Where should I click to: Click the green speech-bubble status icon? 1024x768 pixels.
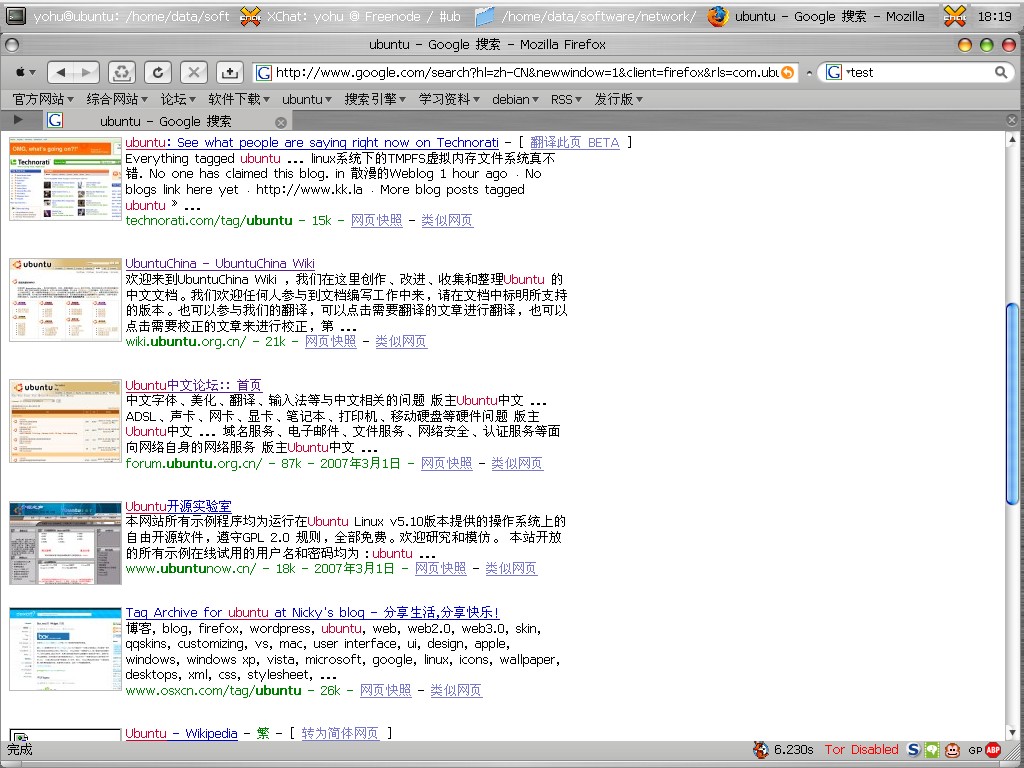tap(932, 750)
